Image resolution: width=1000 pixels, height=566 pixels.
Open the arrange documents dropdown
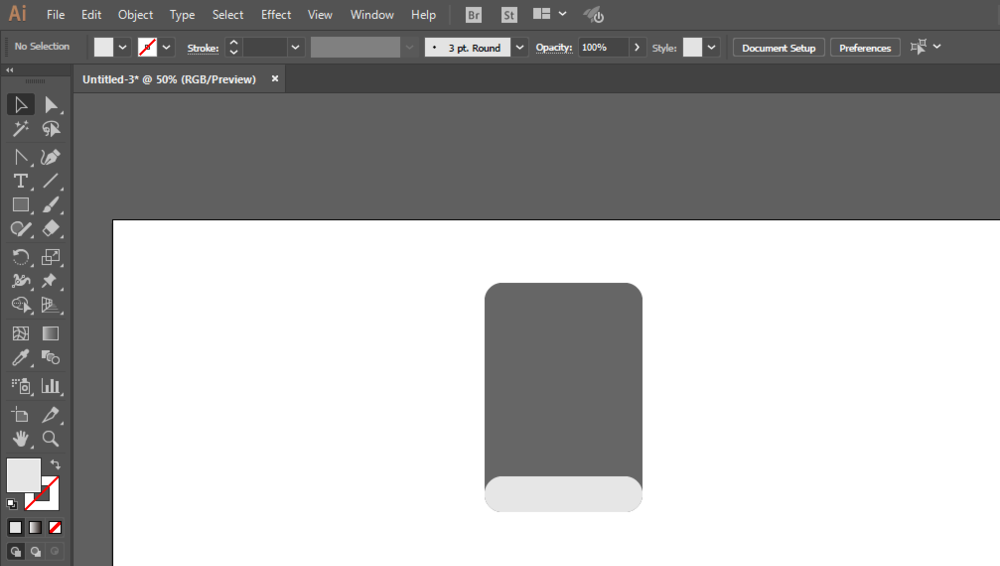(x=562, y=13)
